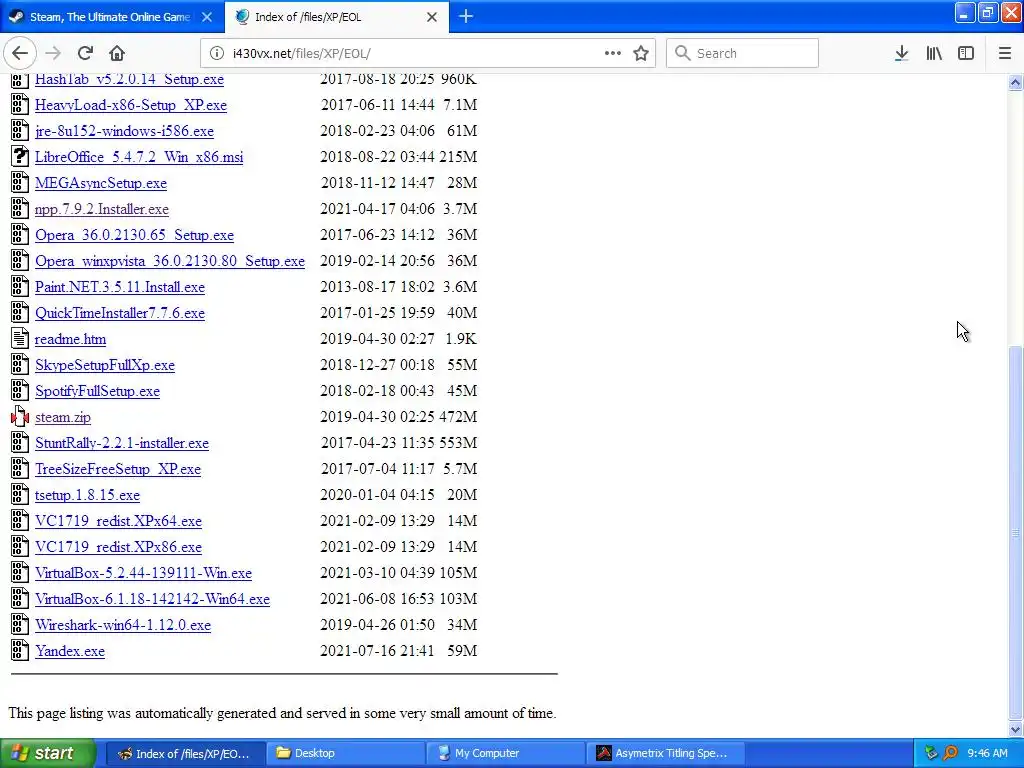Download LibreOffice_5.4.7.2_Win_x86.msi
This screenshot has height=768, width=1024.
139,157
